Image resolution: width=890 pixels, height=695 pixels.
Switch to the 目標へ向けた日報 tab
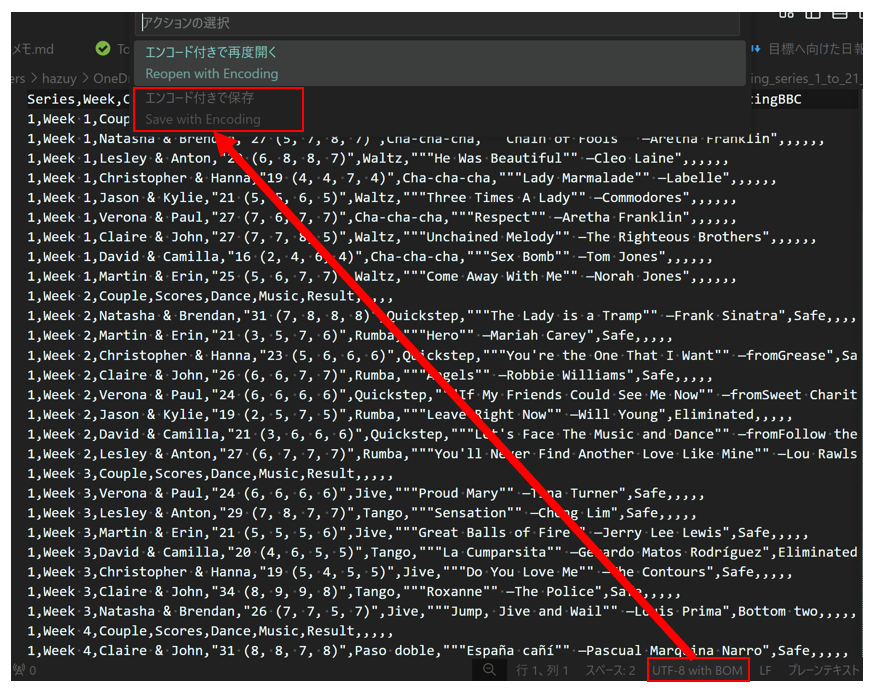[815, 49]
